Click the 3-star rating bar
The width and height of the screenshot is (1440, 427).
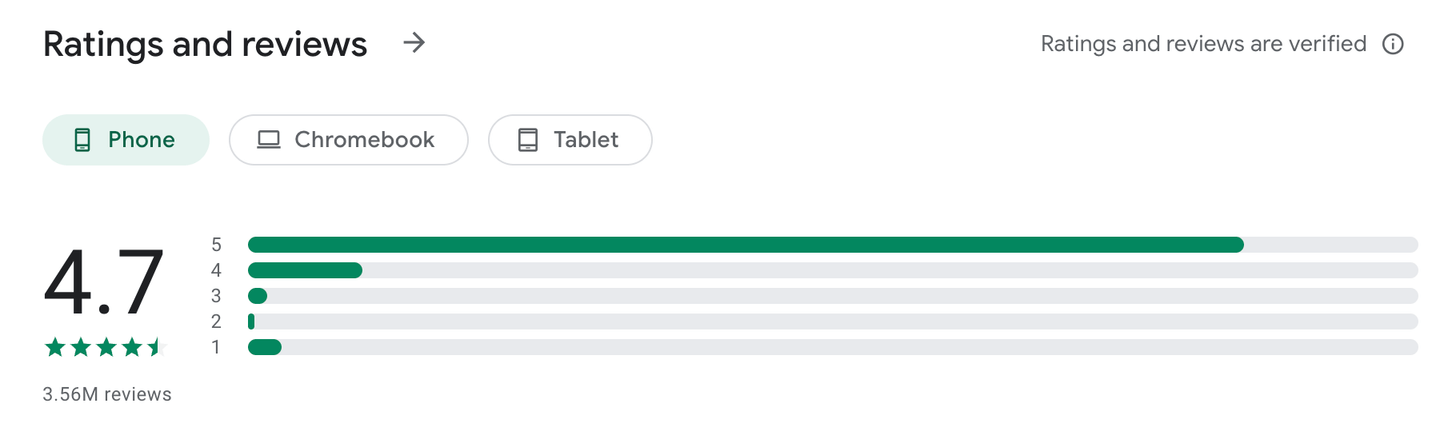pos(832,296)
